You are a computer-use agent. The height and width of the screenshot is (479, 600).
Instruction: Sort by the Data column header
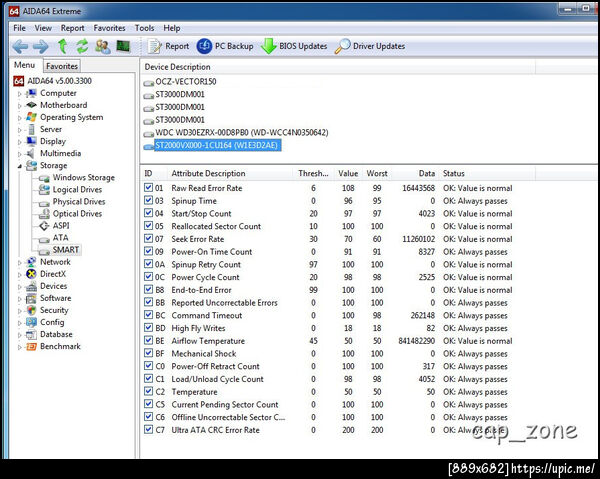[x=427, y=173]
